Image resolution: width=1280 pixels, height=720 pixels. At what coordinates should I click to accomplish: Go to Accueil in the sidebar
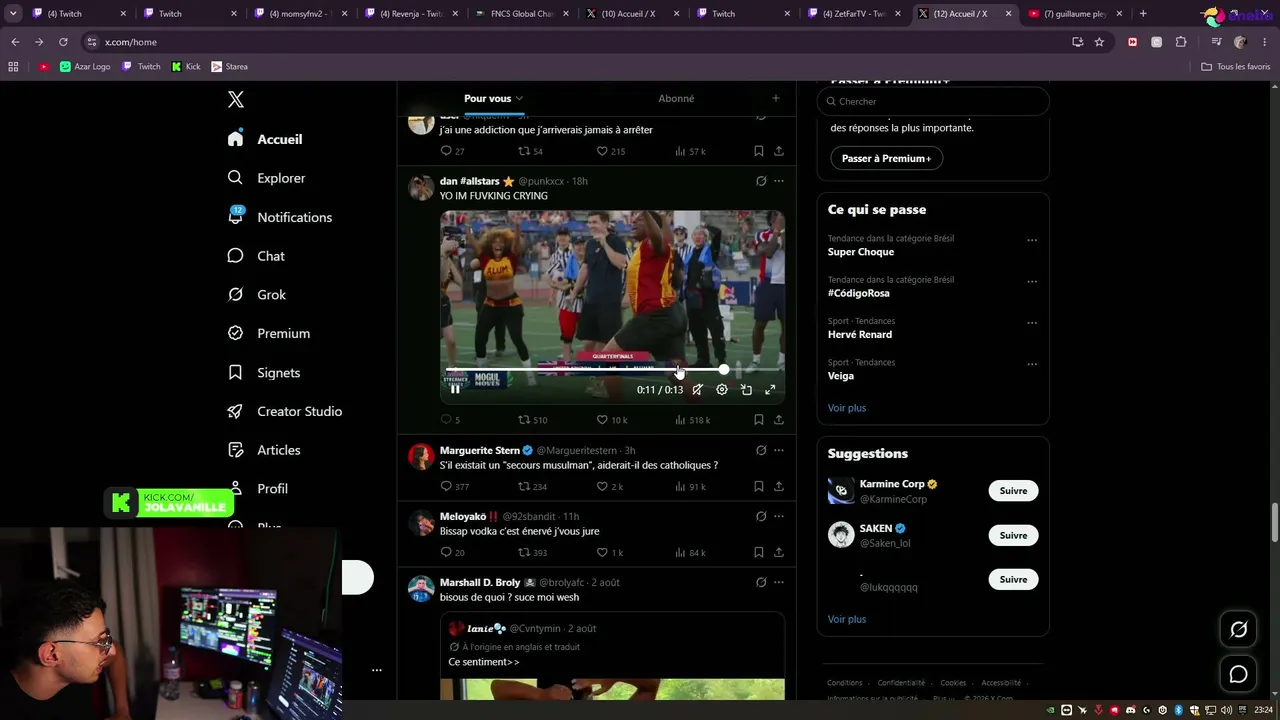265,139
